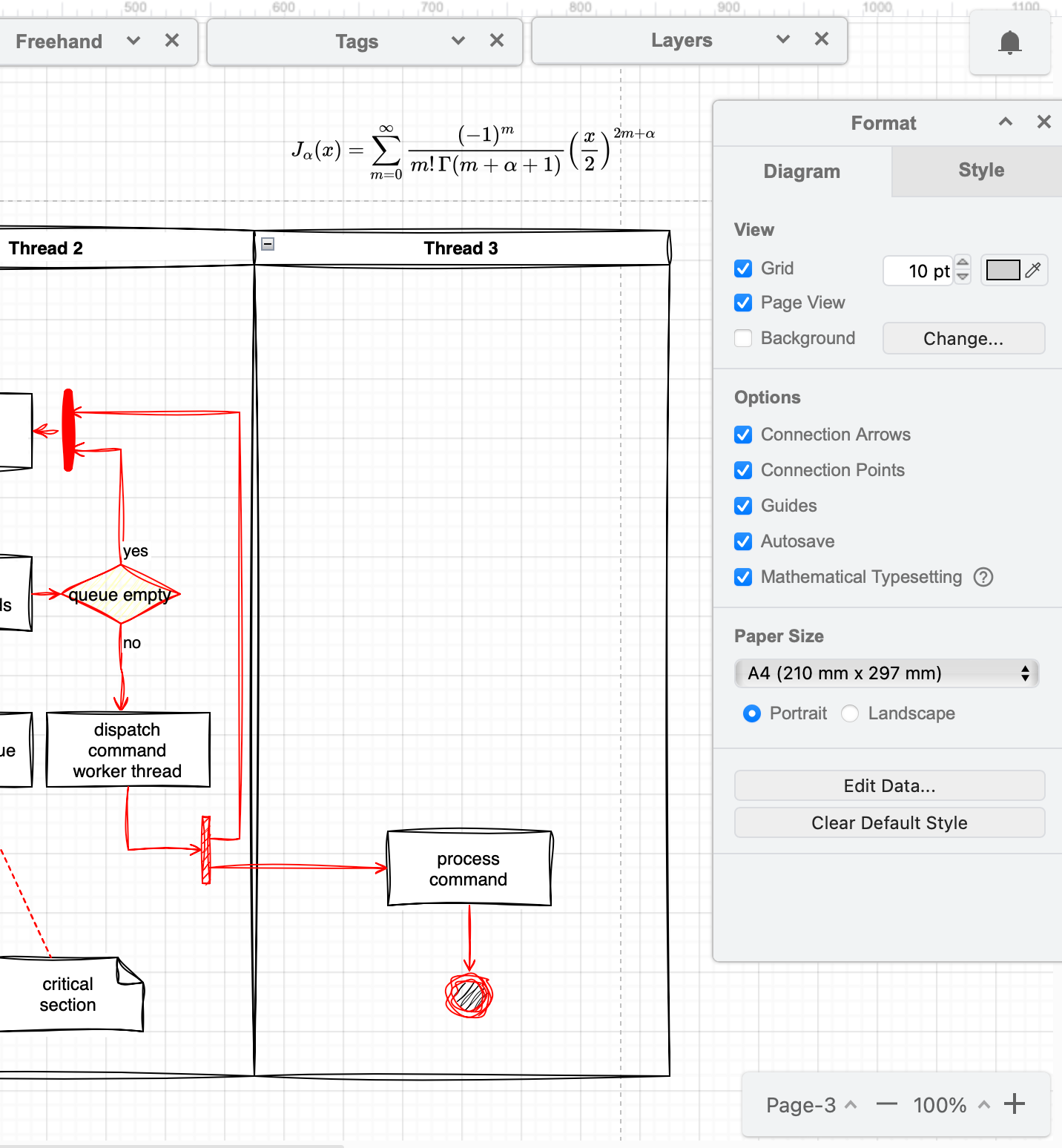1062x1148 pixels.
Task: Open the notifications bell
Action: [x=1009, y=43]
